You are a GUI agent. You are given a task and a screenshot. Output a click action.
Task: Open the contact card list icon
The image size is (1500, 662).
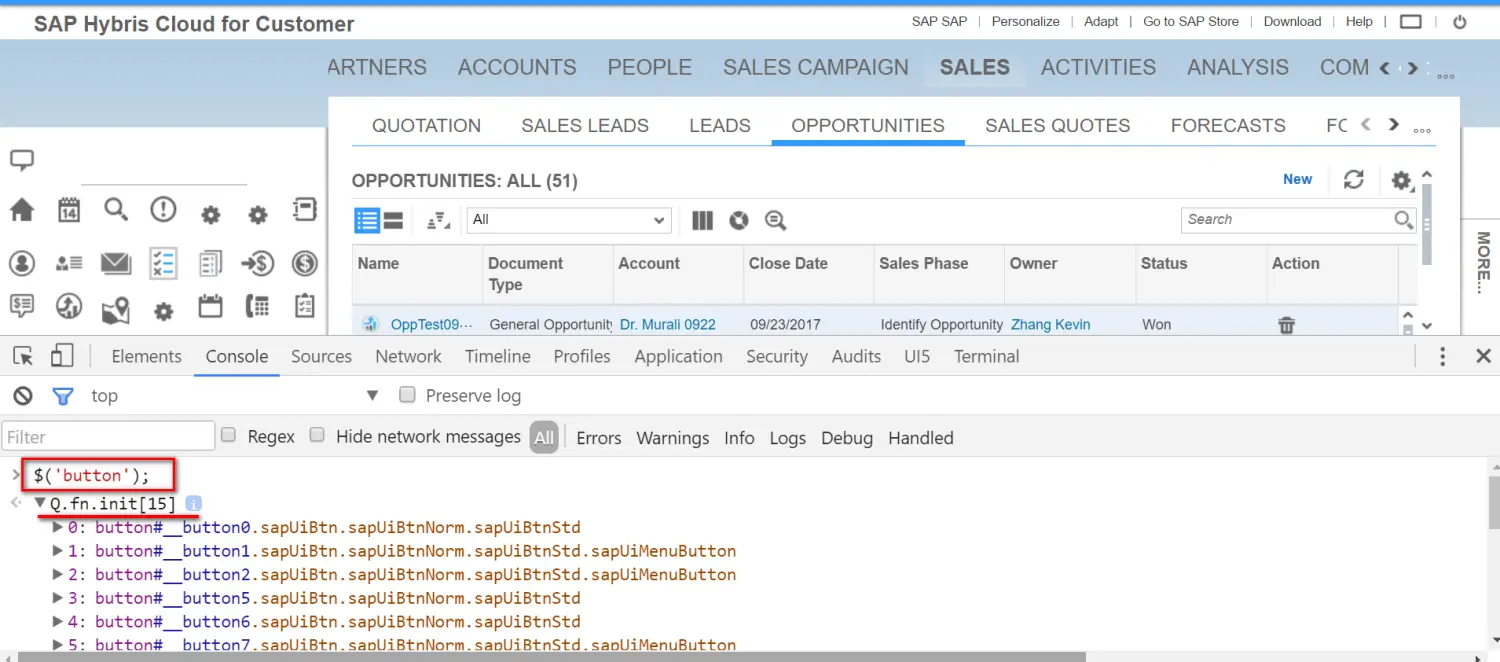point(69,263)
